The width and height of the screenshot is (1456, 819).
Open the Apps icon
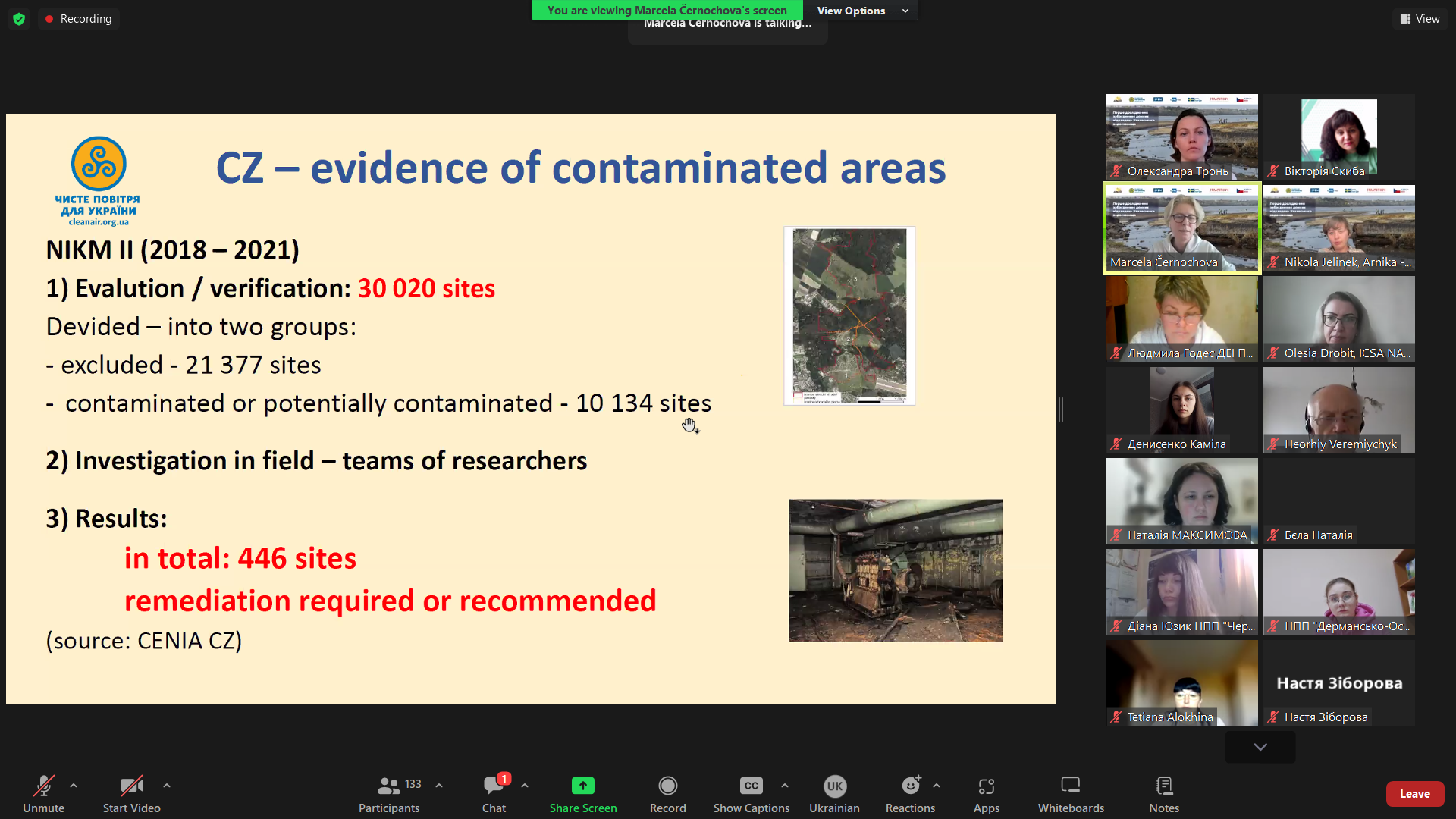click(x=986, y=786)
